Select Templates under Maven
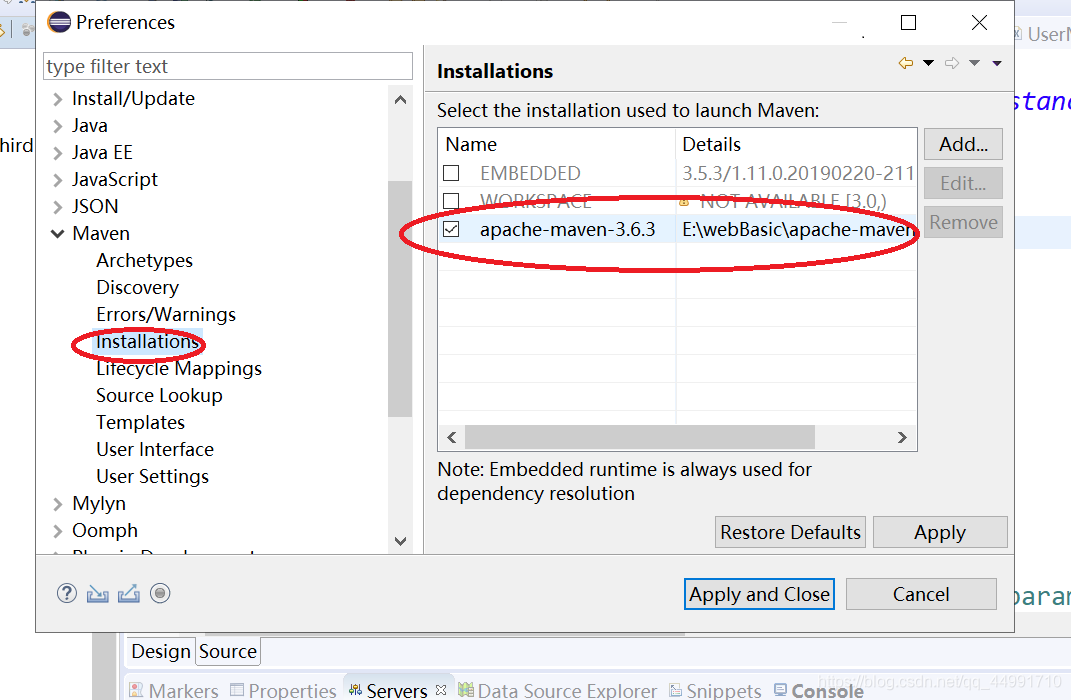The image size is (1071, 700). point(140,423)
